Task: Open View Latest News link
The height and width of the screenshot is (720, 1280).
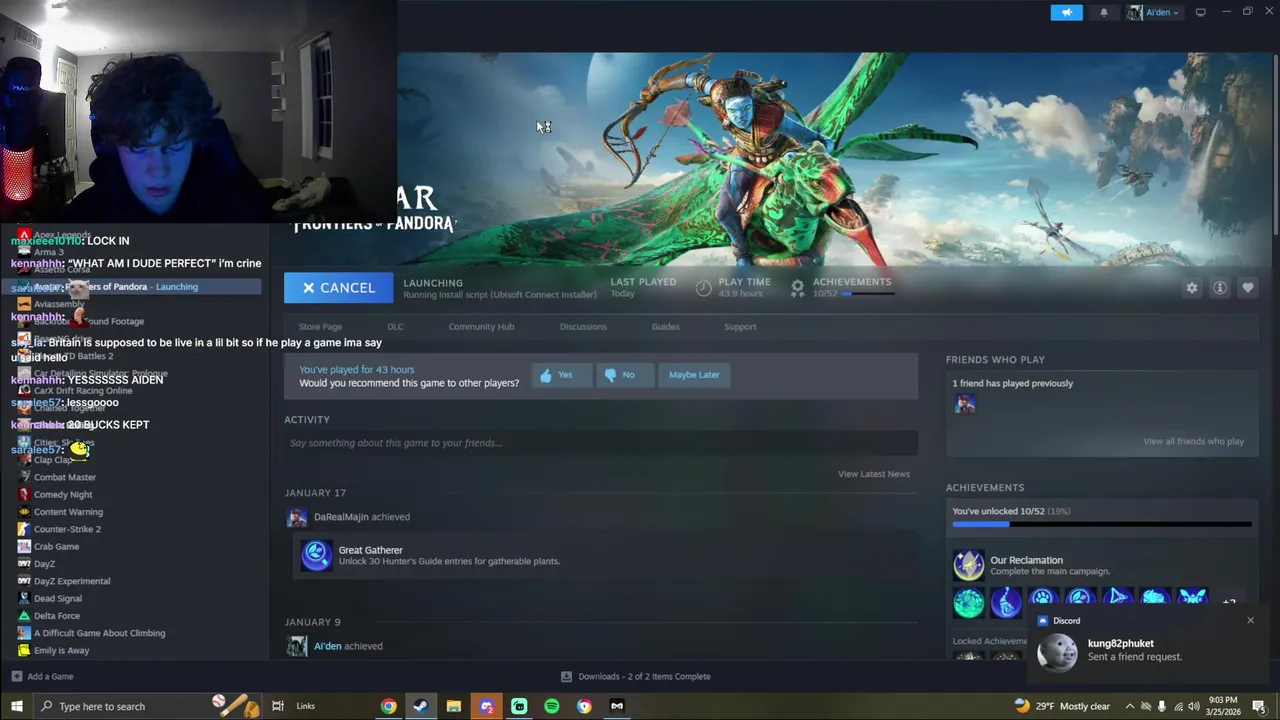Action: pyautogui.click(x=874, y=474)
